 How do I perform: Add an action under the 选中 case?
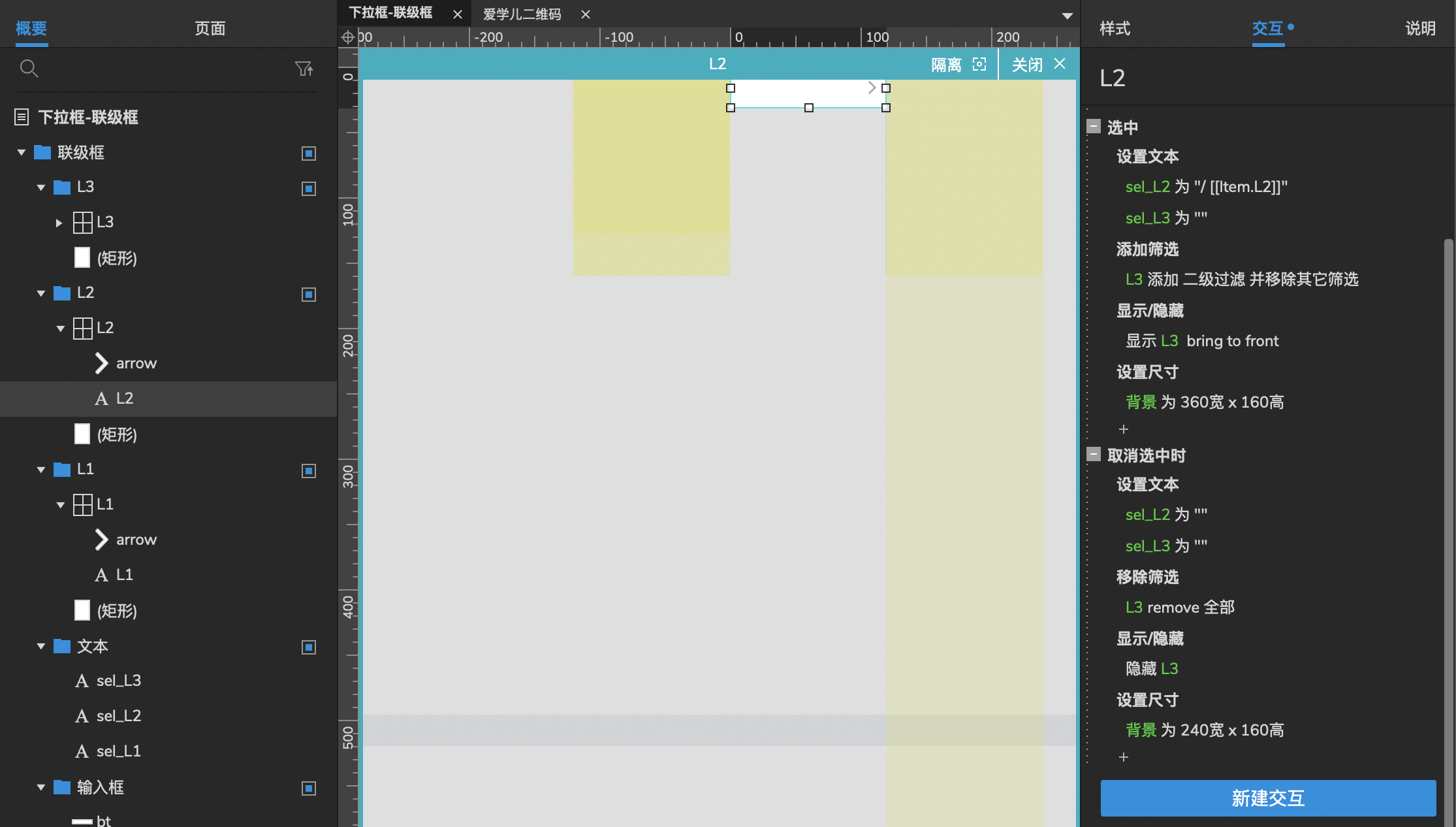(1124, 429)
